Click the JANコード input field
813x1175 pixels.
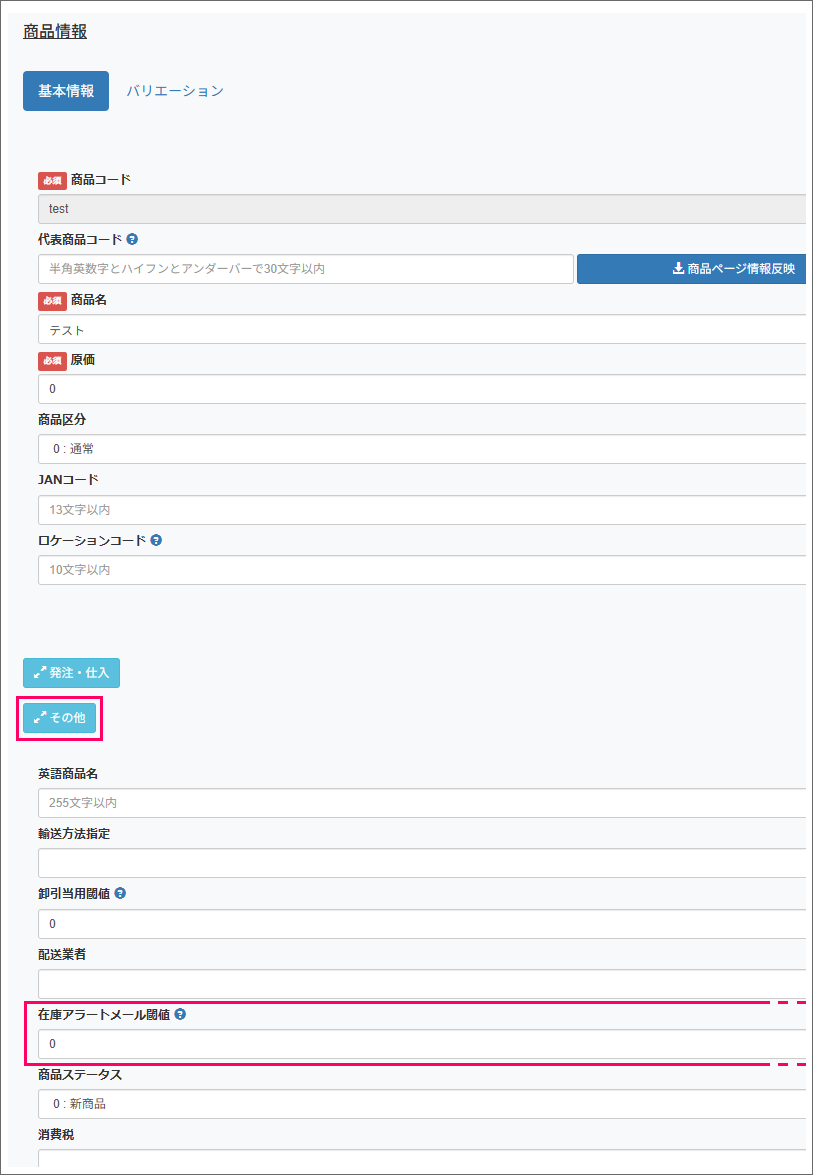coord(420,509)
